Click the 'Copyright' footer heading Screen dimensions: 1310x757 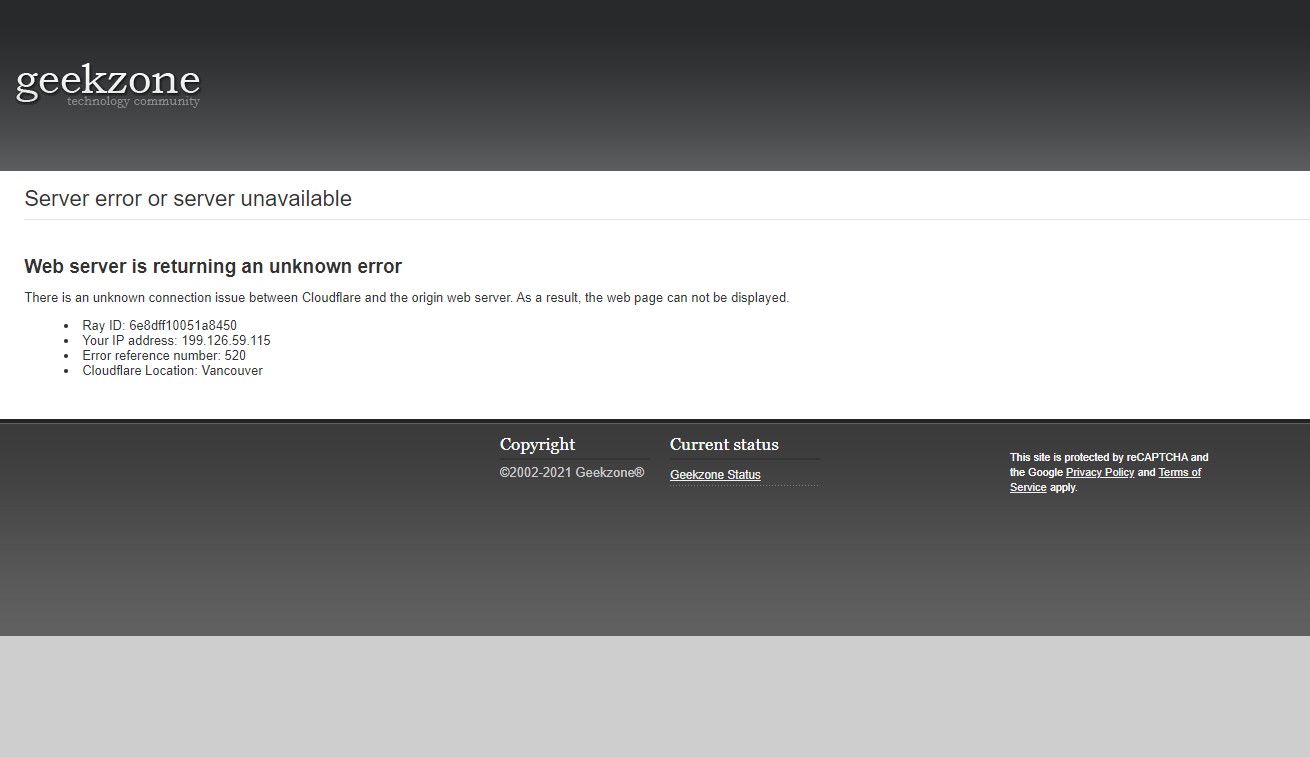537,445
